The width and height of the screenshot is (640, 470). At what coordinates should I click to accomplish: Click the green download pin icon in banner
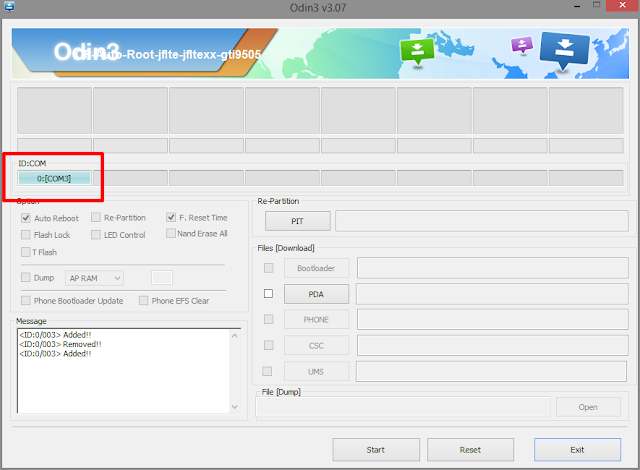417,51
